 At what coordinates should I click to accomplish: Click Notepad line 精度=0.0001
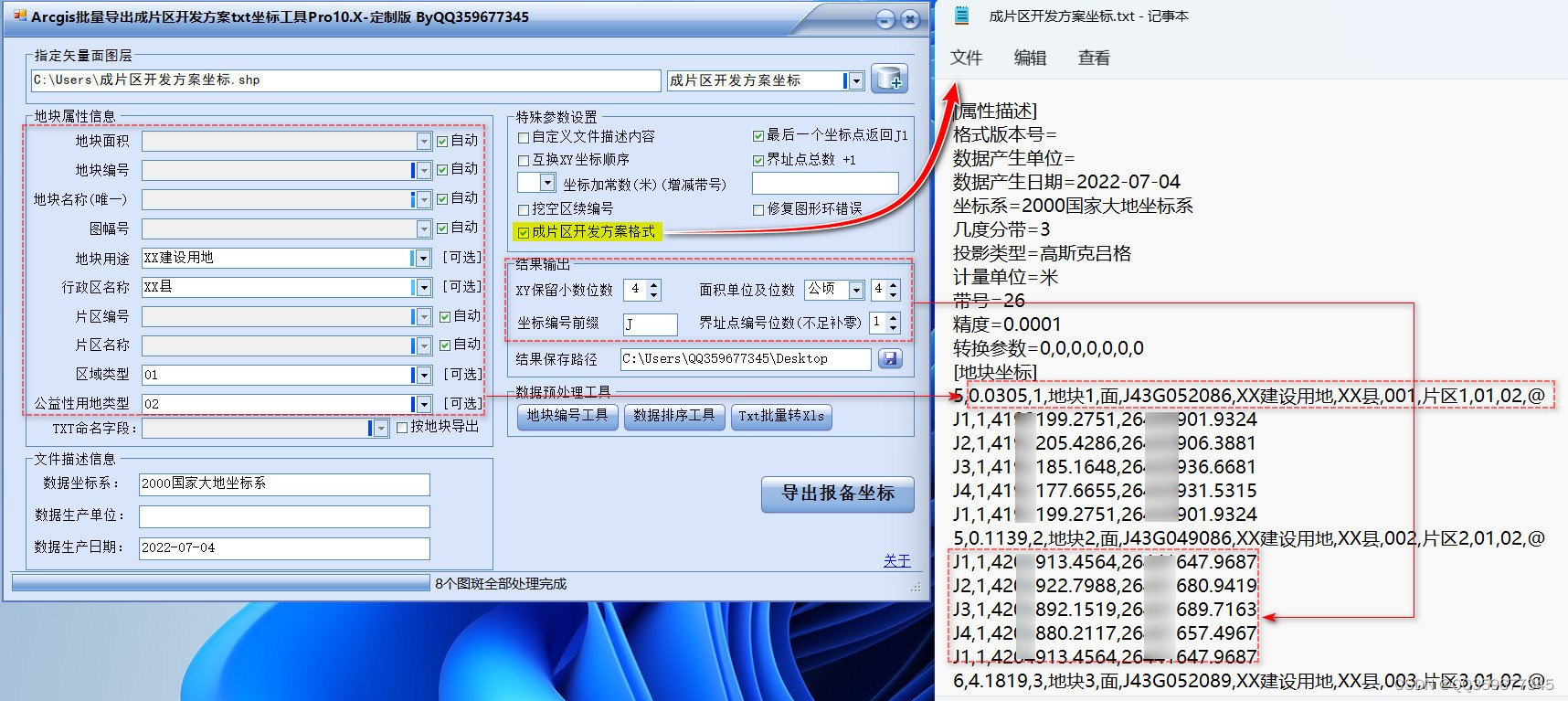point(1007,324)
